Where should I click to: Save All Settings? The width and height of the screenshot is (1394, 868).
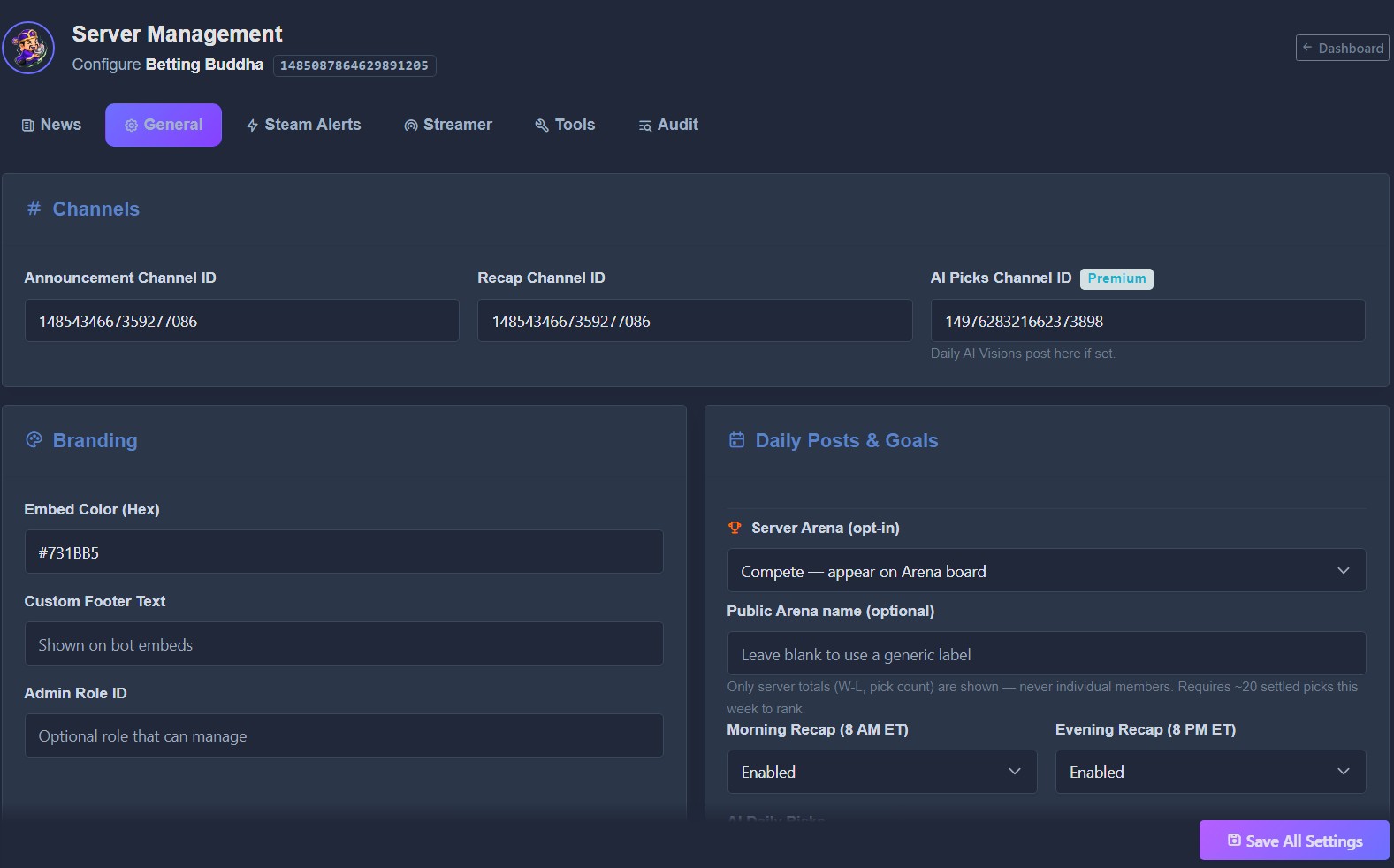tap(1294, 841)
